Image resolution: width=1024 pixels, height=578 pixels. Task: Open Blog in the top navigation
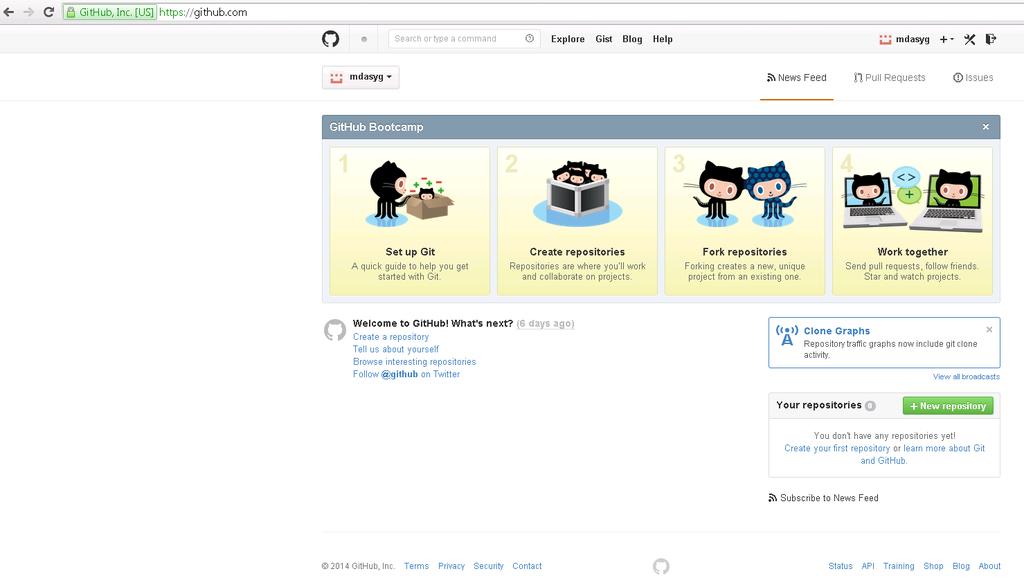point(632,39)
